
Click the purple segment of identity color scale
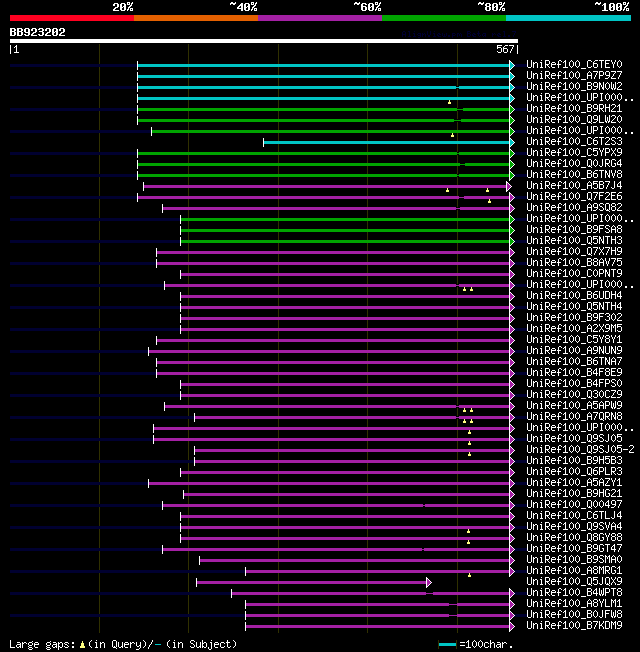point(320,18)
